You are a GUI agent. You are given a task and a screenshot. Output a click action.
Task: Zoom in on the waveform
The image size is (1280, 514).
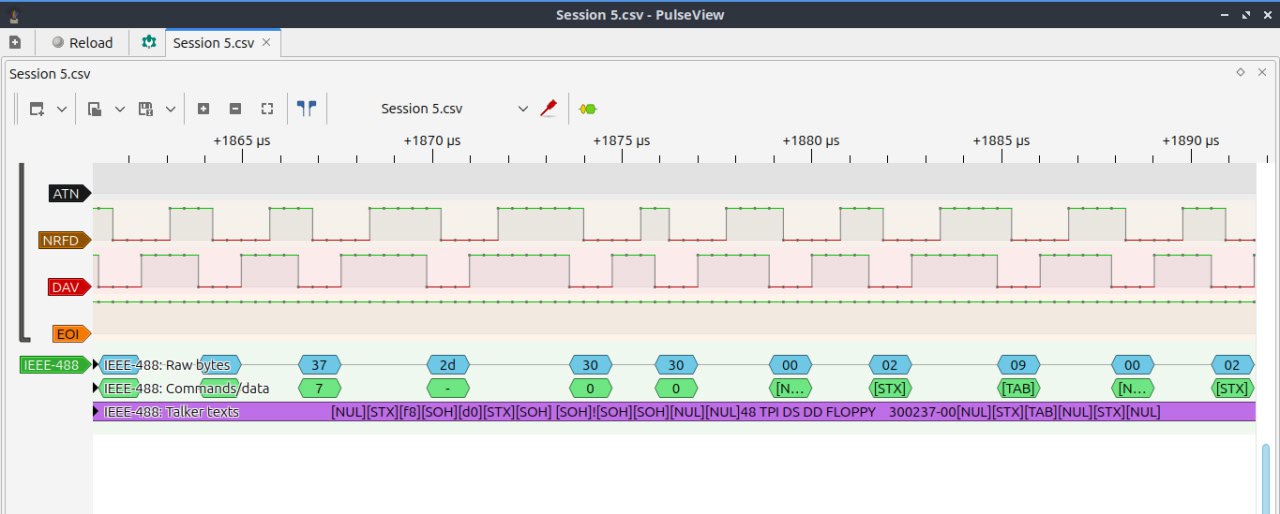(x=203, y=109)
